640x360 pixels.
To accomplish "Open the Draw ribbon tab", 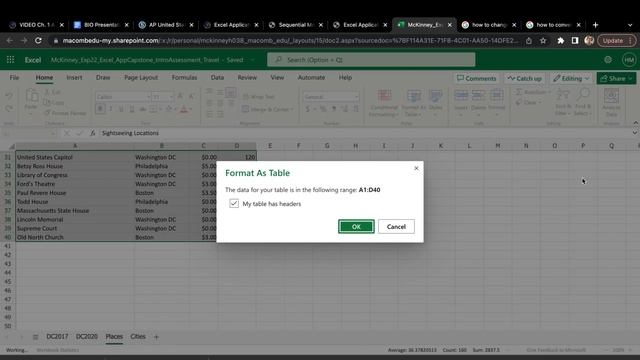I will pos(103,78).
